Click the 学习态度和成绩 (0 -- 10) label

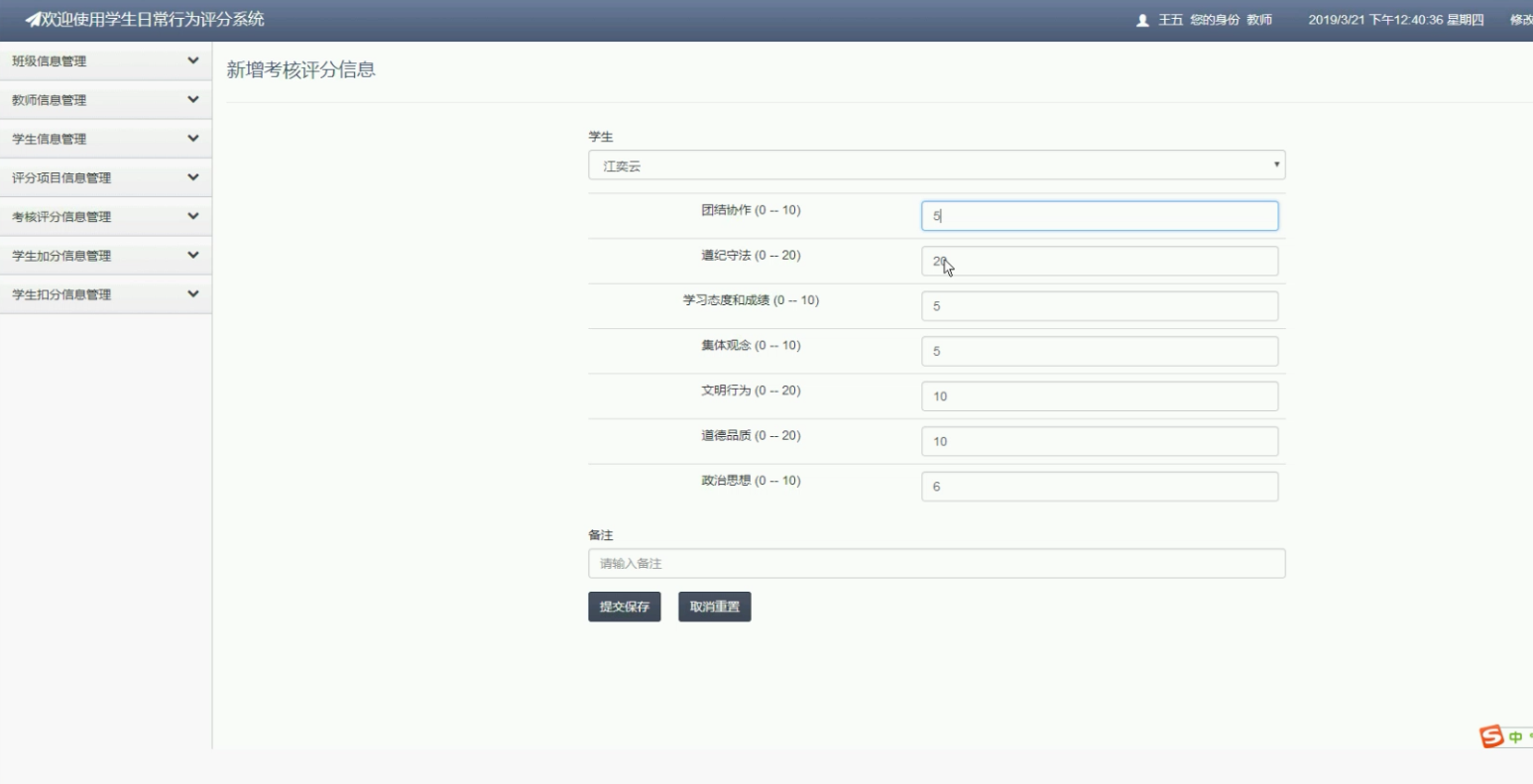[x=751, y=300]
